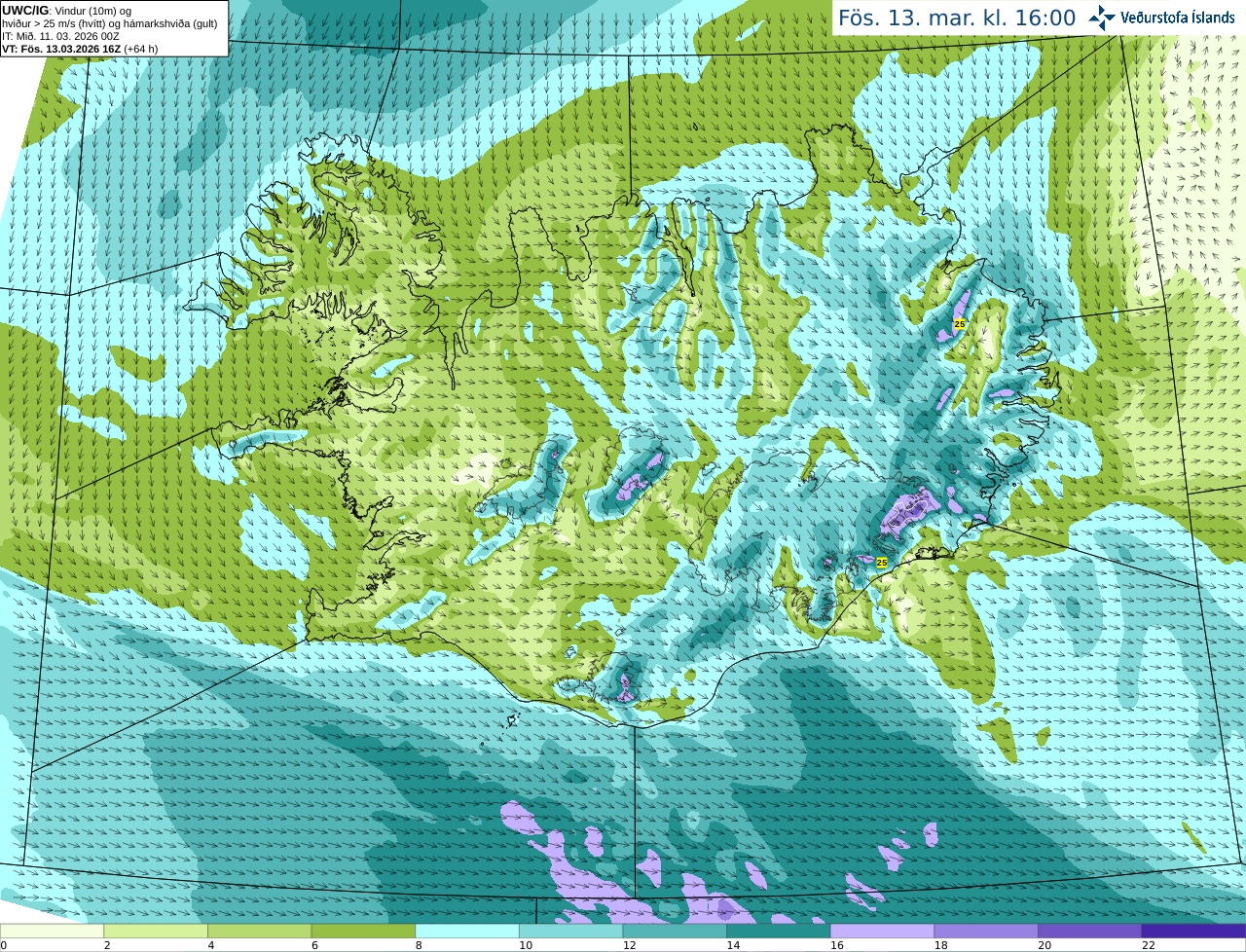Click the 'UWC/IG: Vindur (10m) og' title text
Screen dimensions: 1246x952
66,10
